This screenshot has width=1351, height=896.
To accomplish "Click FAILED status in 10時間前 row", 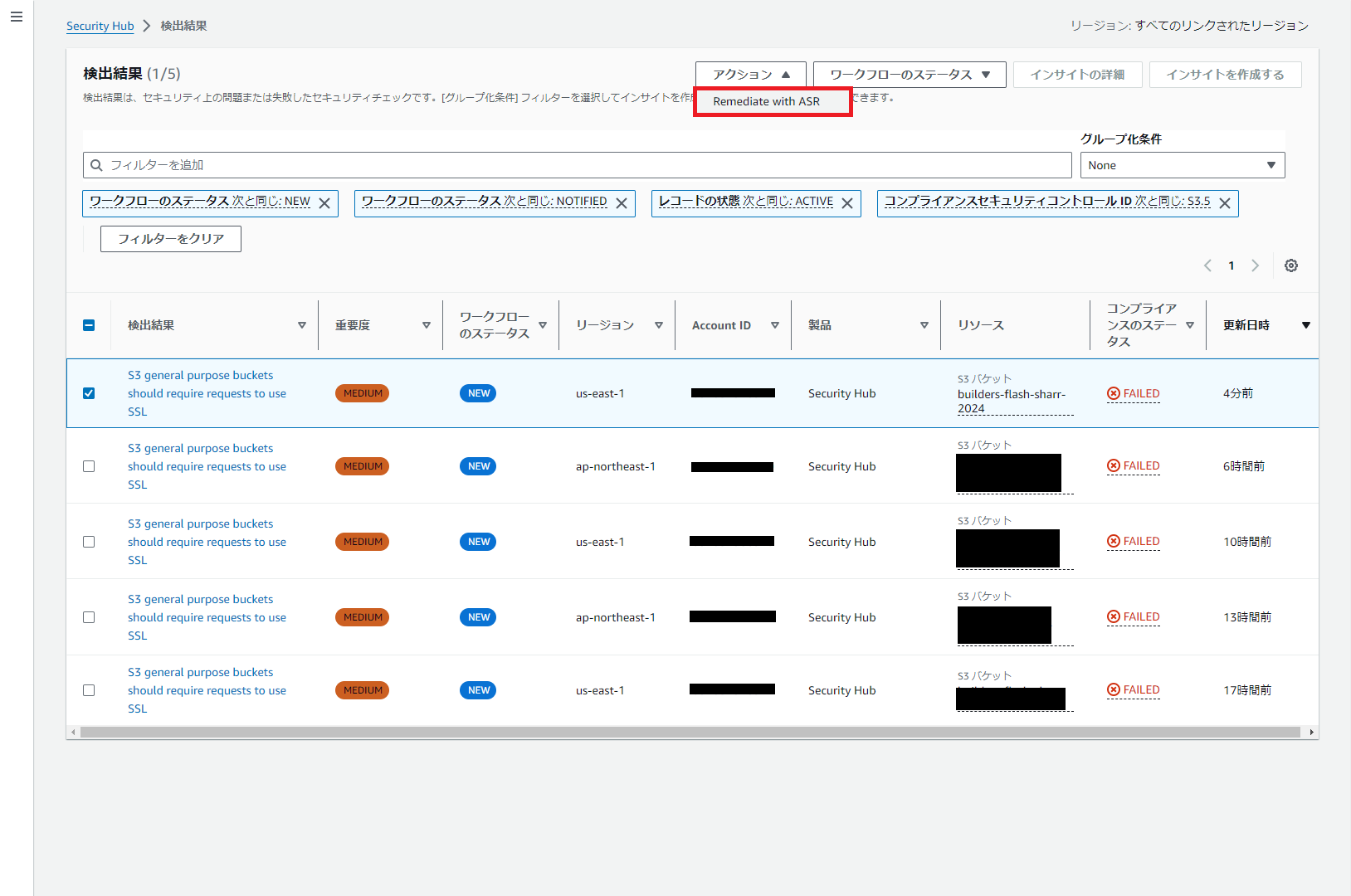I will [x=1134, y=541].
